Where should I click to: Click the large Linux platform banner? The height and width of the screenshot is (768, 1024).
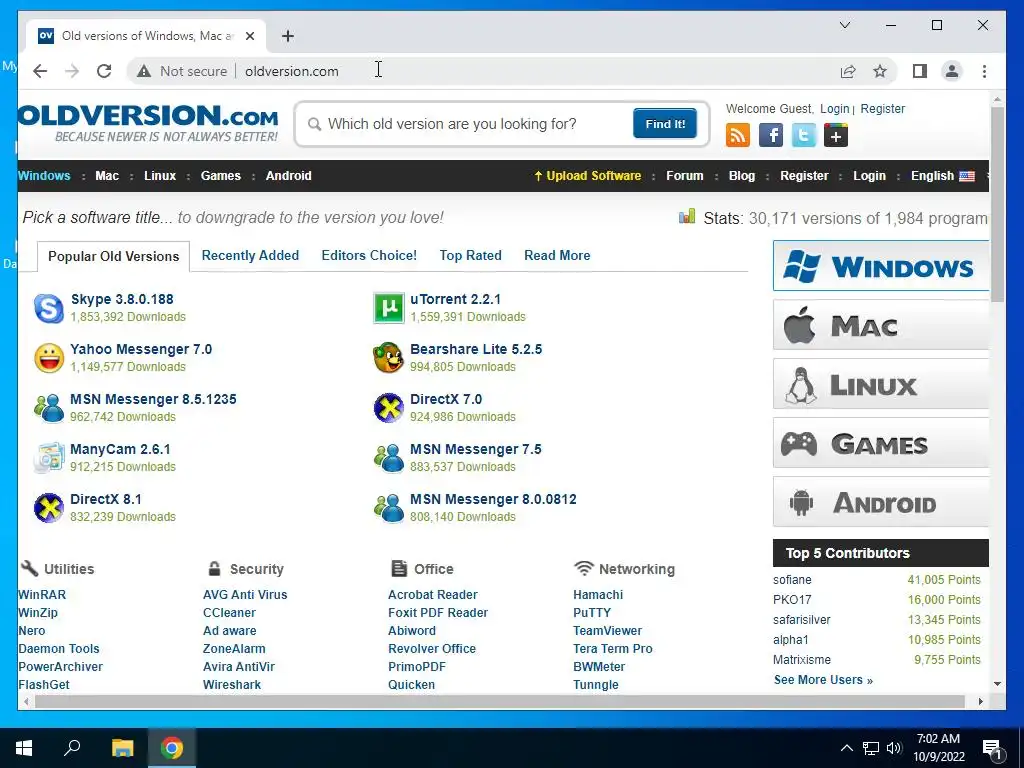pos(881,383)
